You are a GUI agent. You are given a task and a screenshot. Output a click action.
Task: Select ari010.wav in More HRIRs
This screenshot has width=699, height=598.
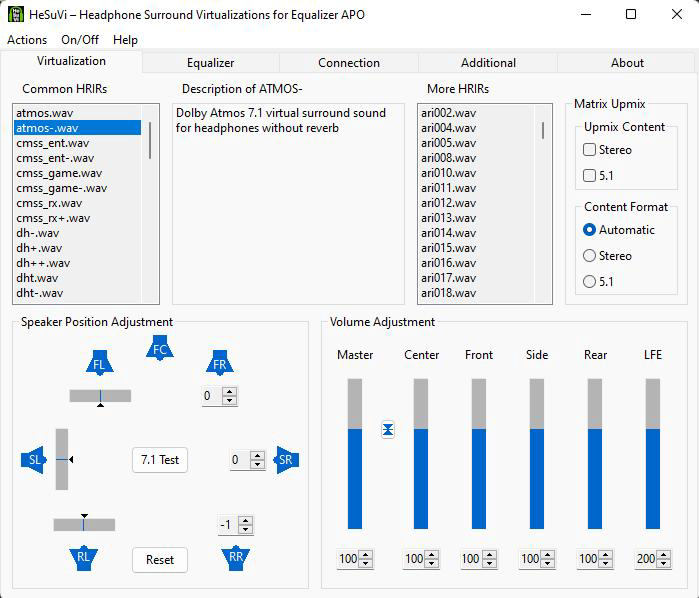click(476, 173)
